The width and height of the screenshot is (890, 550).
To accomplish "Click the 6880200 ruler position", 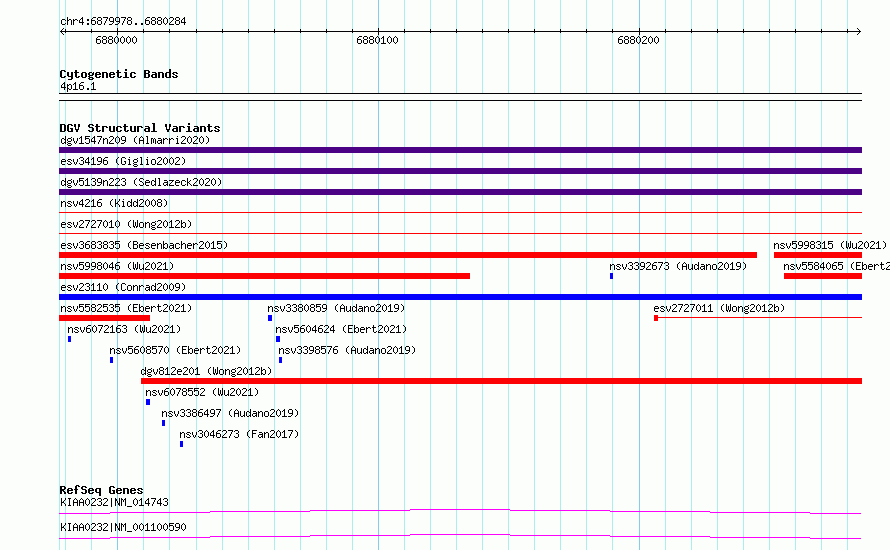I will pos(639,40).
